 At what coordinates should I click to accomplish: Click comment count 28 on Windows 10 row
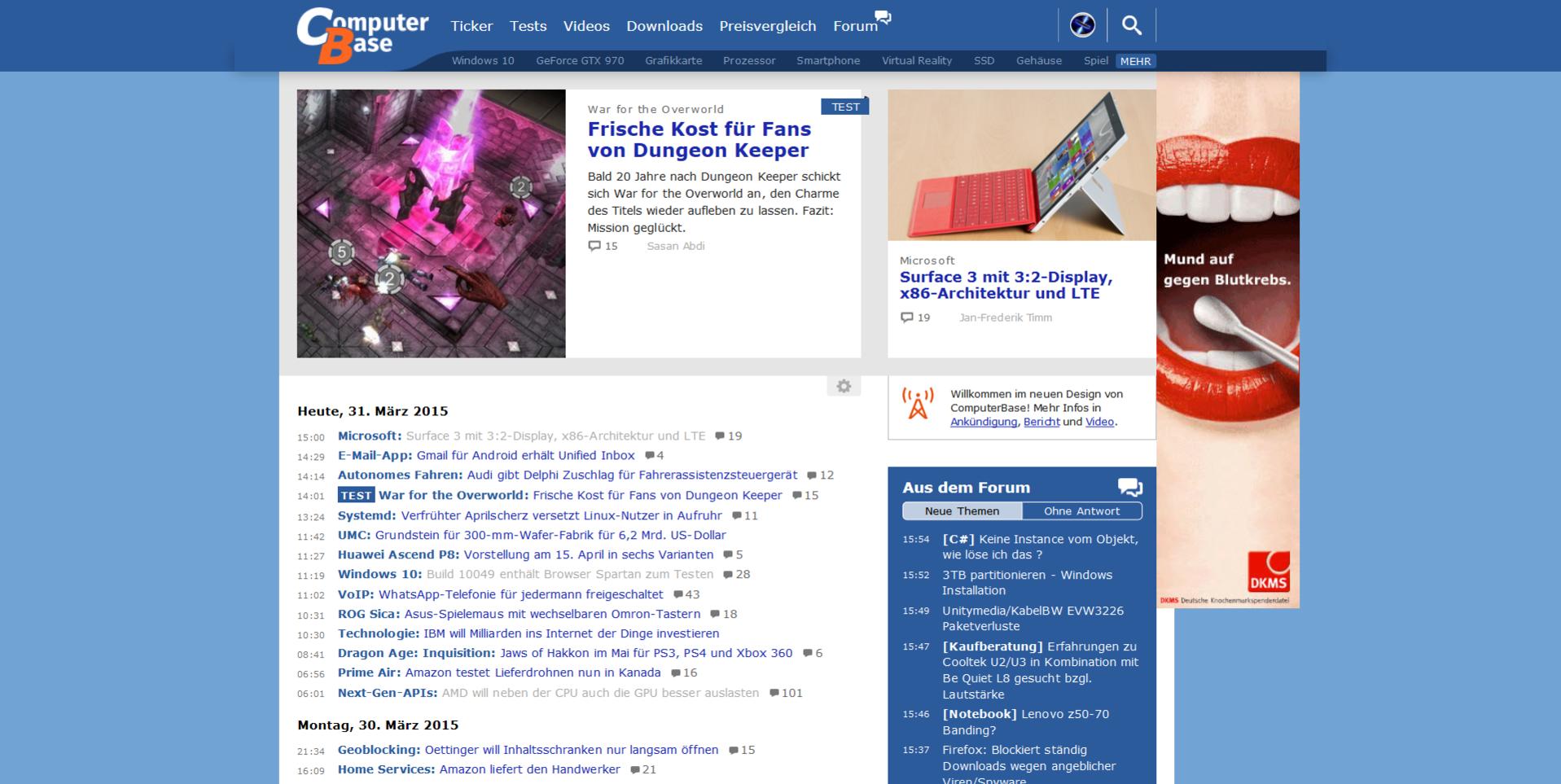coord(737,575)
